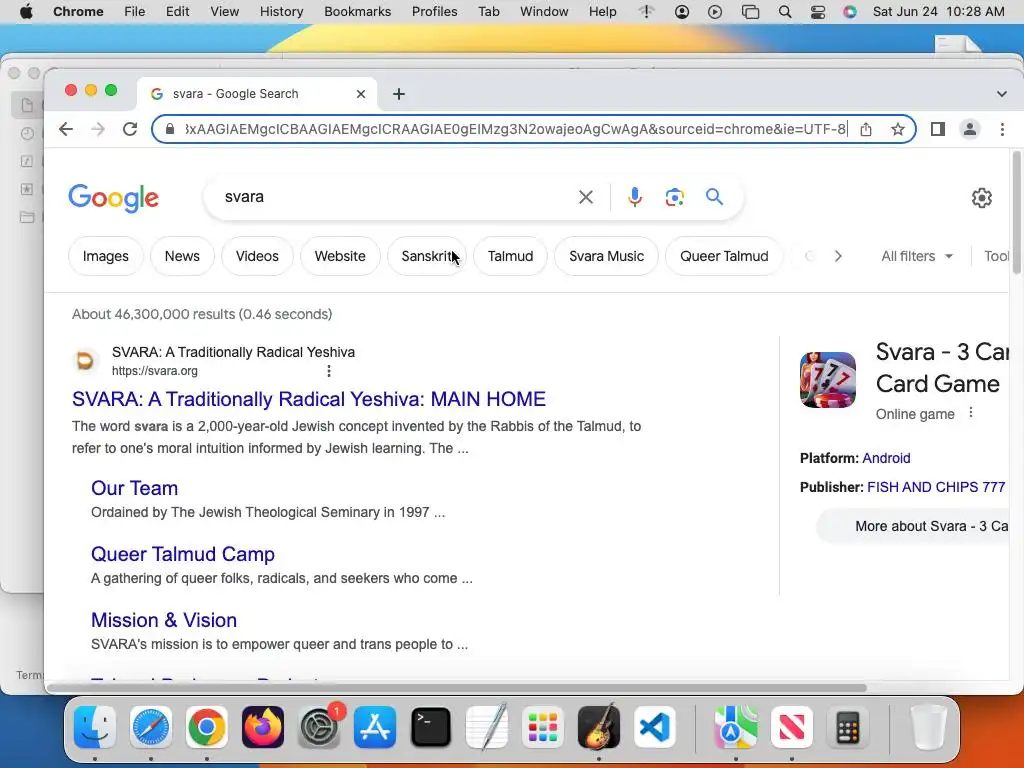Go back to the previous page in Chrome

[66, 129]
